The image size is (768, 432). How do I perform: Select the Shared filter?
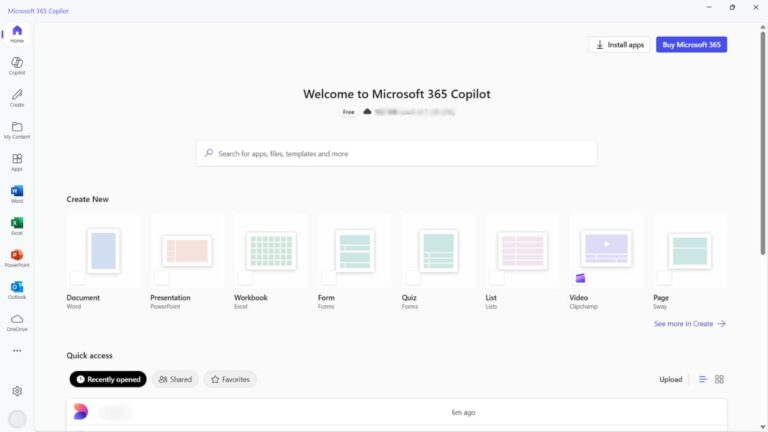[x=175, y=379]
